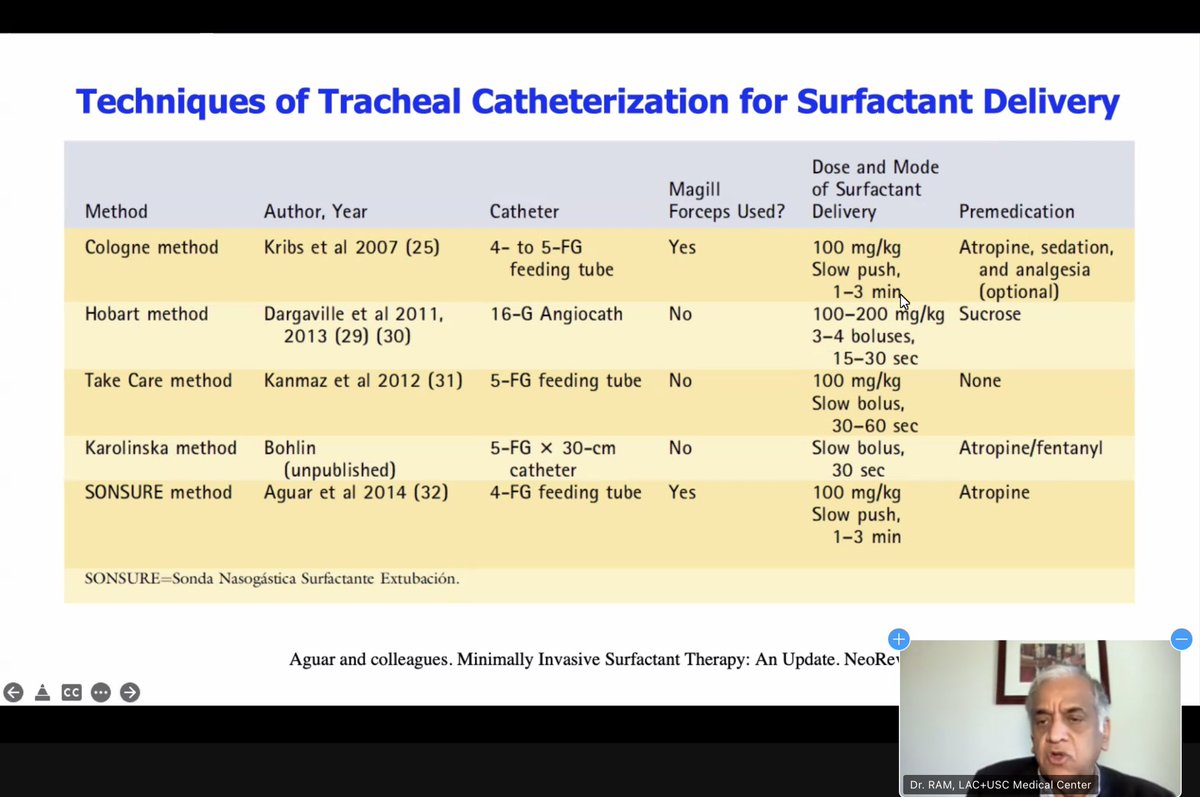This screenshot has width=1200, height=797.
Task: Advance to the next slide with the forward arrow
Action: click(x=130, y=692)
